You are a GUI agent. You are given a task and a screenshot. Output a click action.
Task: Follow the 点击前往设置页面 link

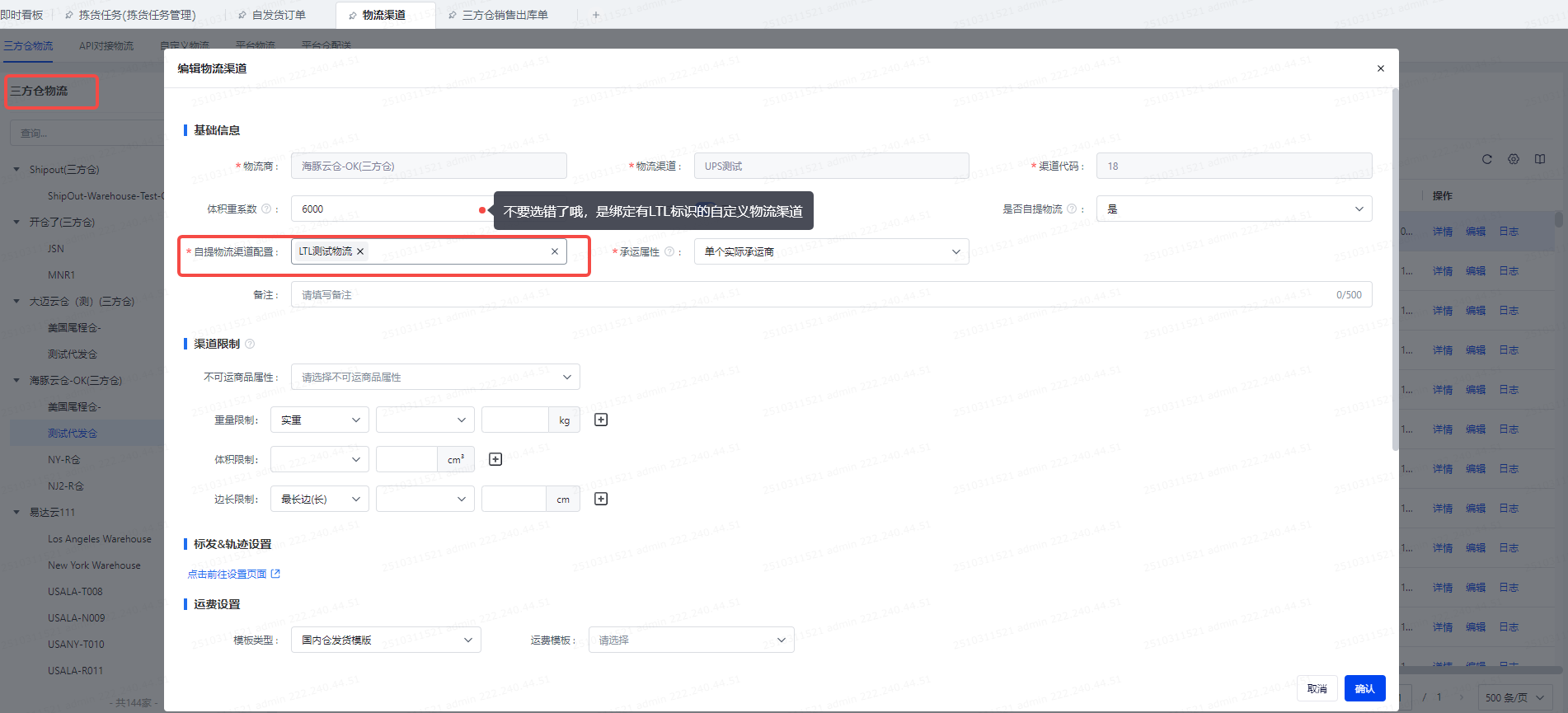[234, 574]
